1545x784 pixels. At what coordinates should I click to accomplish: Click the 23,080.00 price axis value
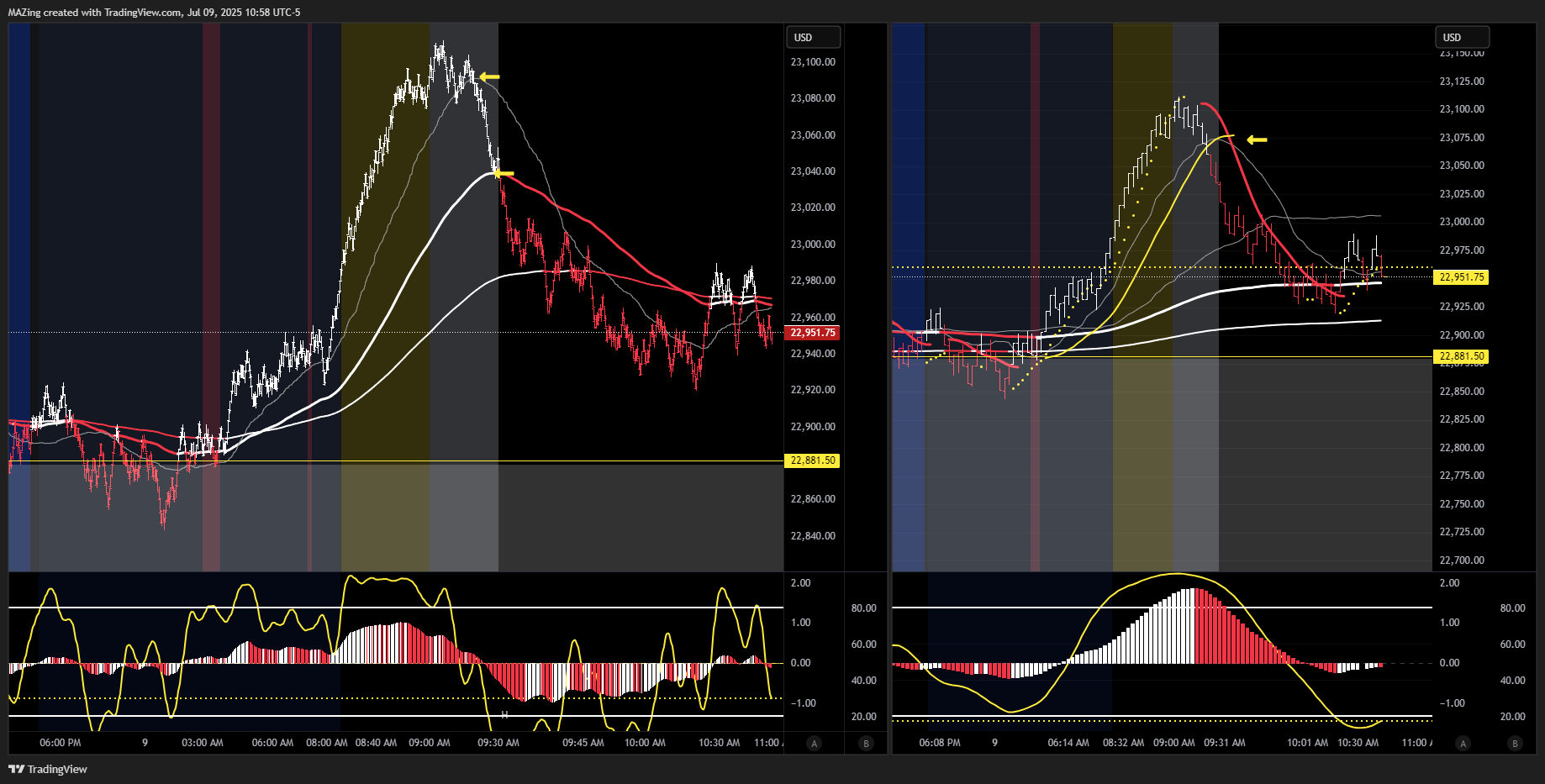coord(813,98)
